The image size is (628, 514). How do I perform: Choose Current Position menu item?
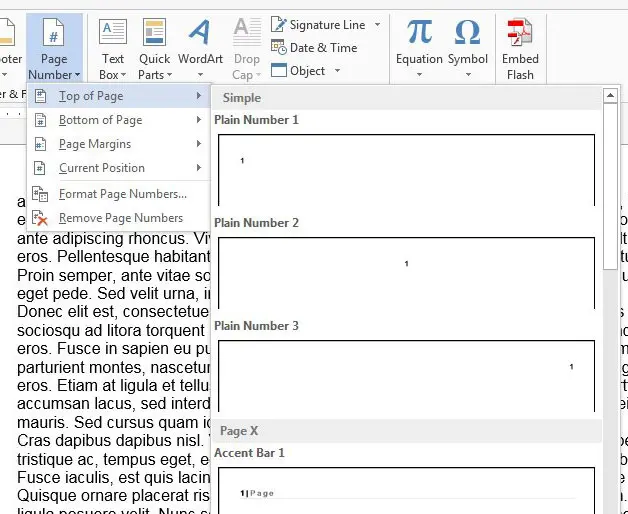tap(101, 168)
